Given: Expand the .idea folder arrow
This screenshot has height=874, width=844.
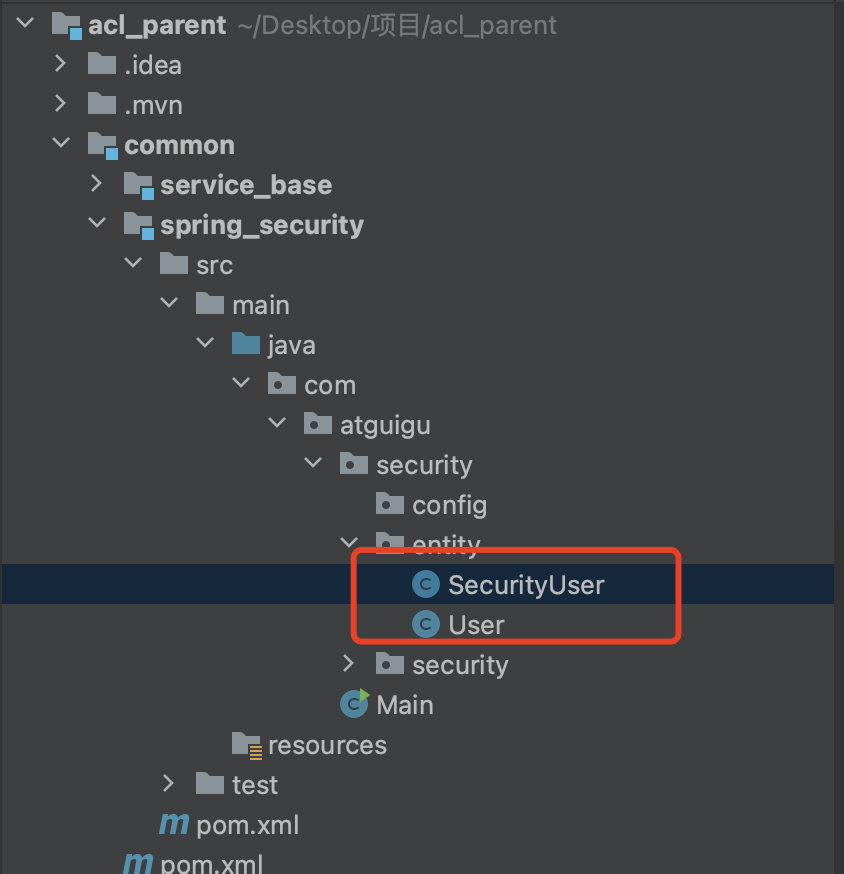Looking at the screenshot, I should [x=61, y=65].
